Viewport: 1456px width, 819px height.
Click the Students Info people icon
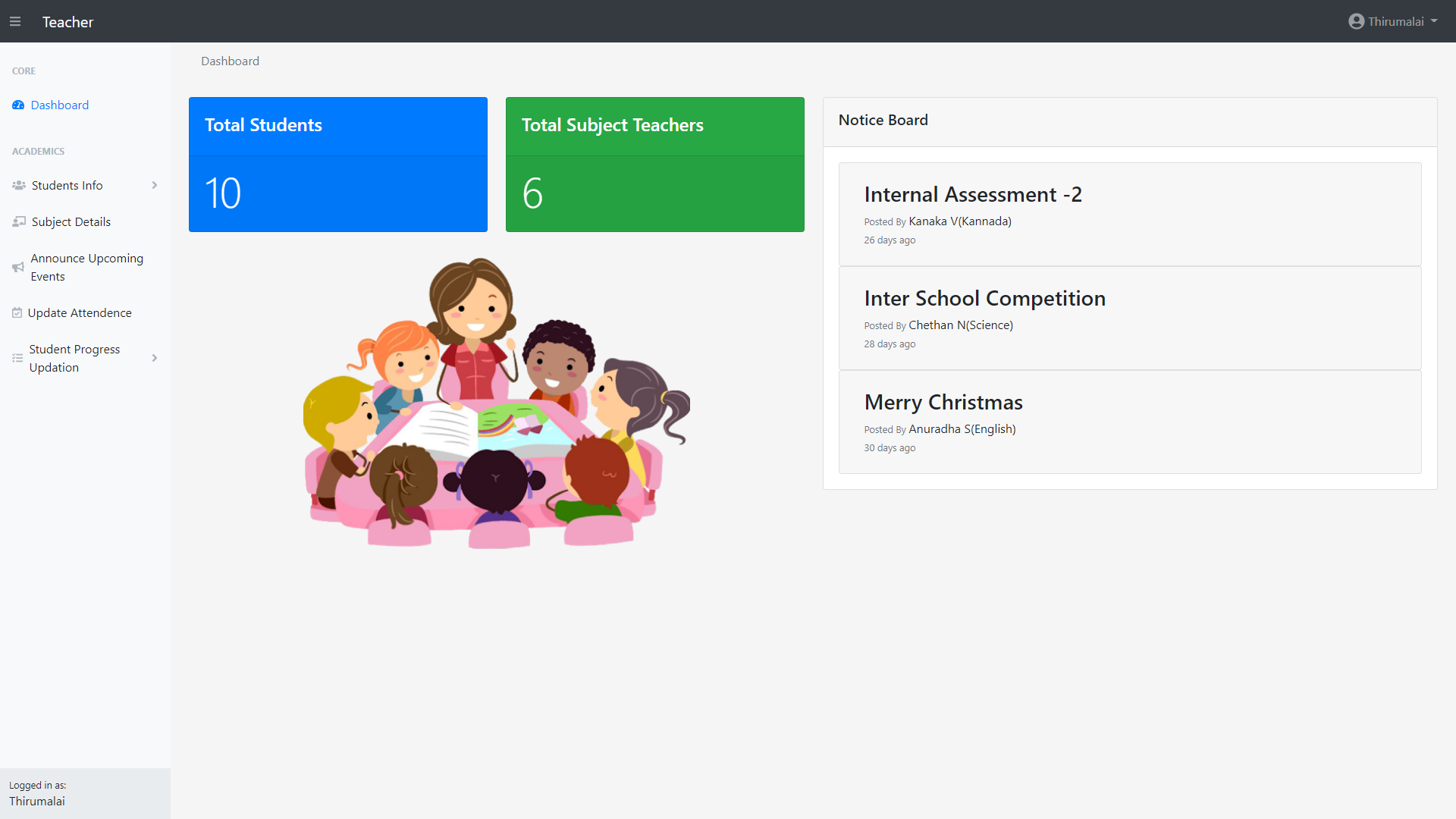(19, 185)
